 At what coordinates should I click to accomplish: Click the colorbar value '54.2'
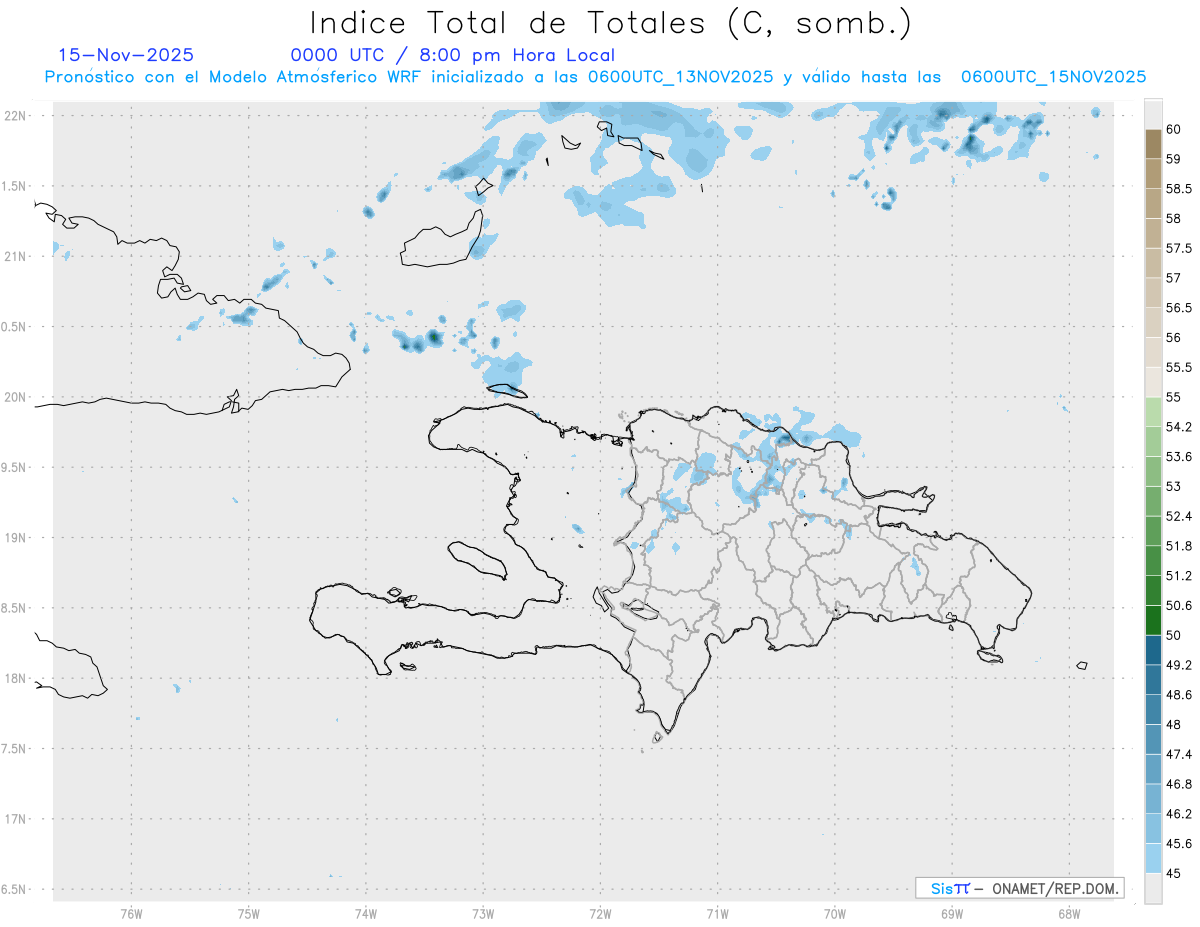pyautogui.click(x=1179, y=427)
